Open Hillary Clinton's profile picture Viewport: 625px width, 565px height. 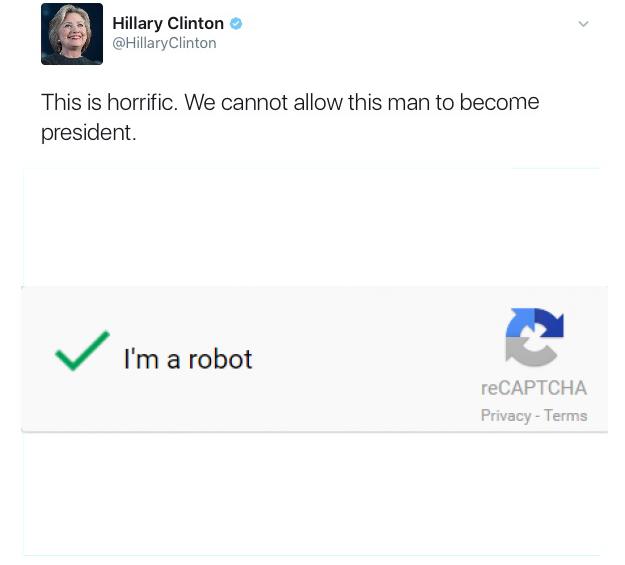pos(72,34)
